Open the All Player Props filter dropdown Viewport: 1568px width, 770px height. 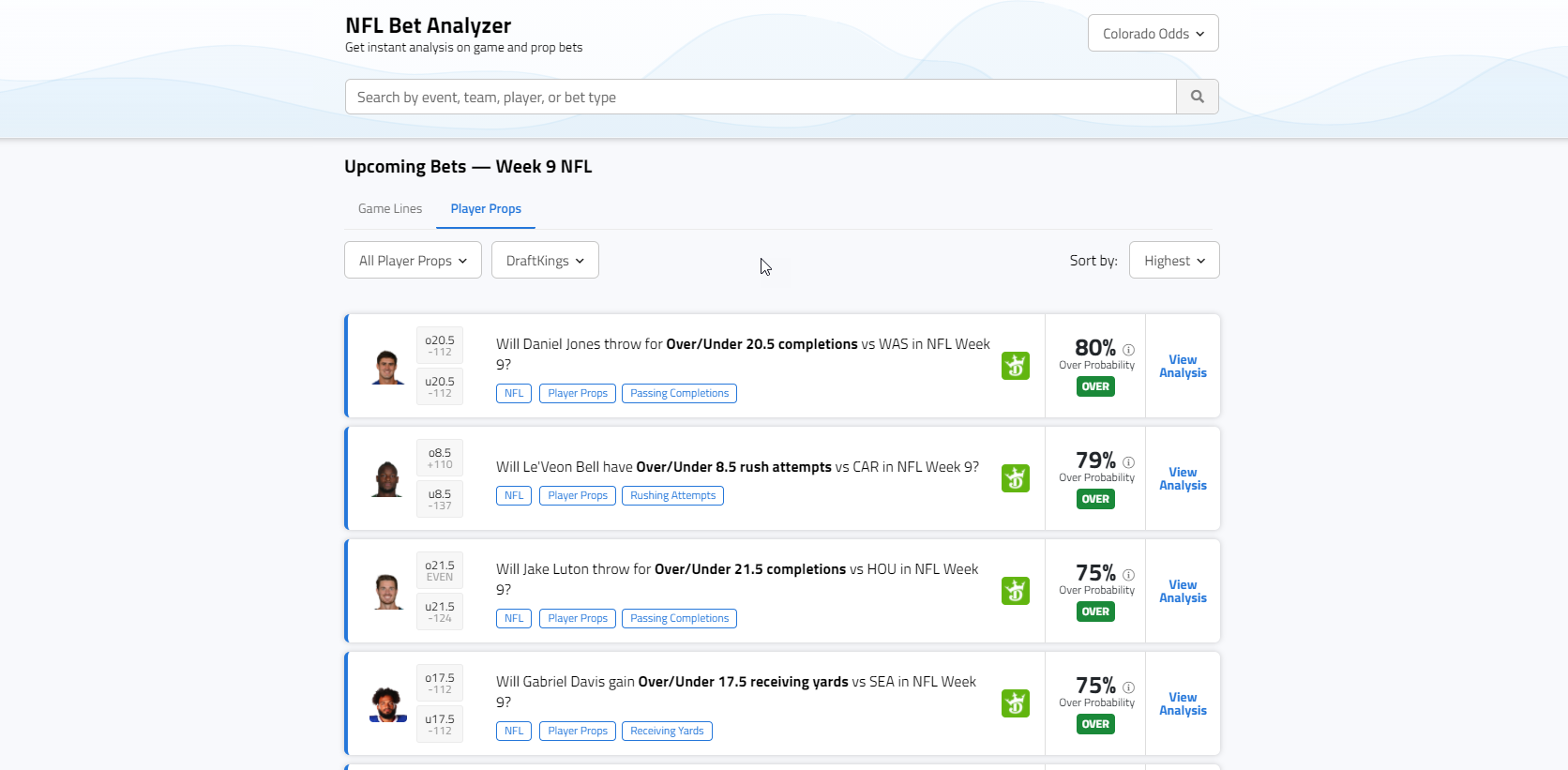pyautogui.click(x=413, y=261)
